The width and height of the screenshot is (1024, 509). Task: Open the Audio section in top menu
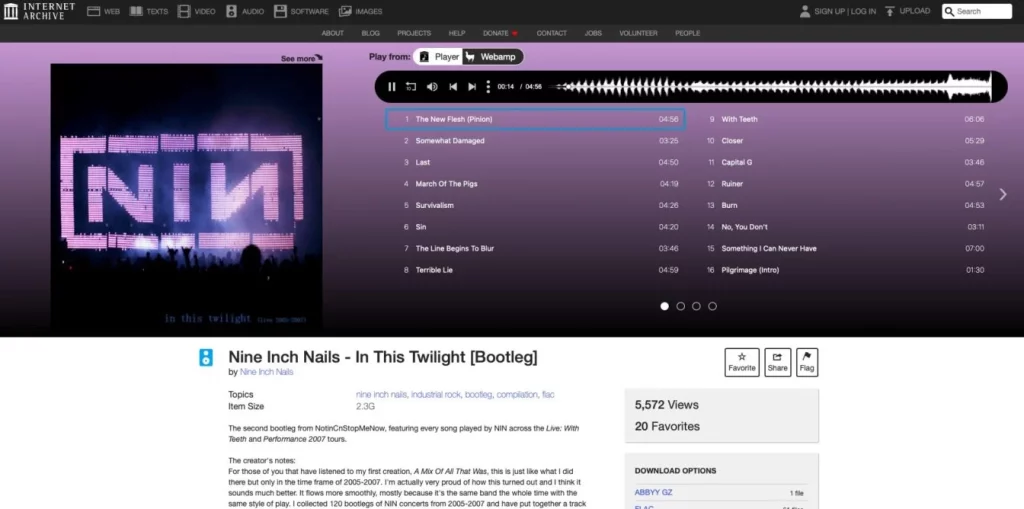245,11
